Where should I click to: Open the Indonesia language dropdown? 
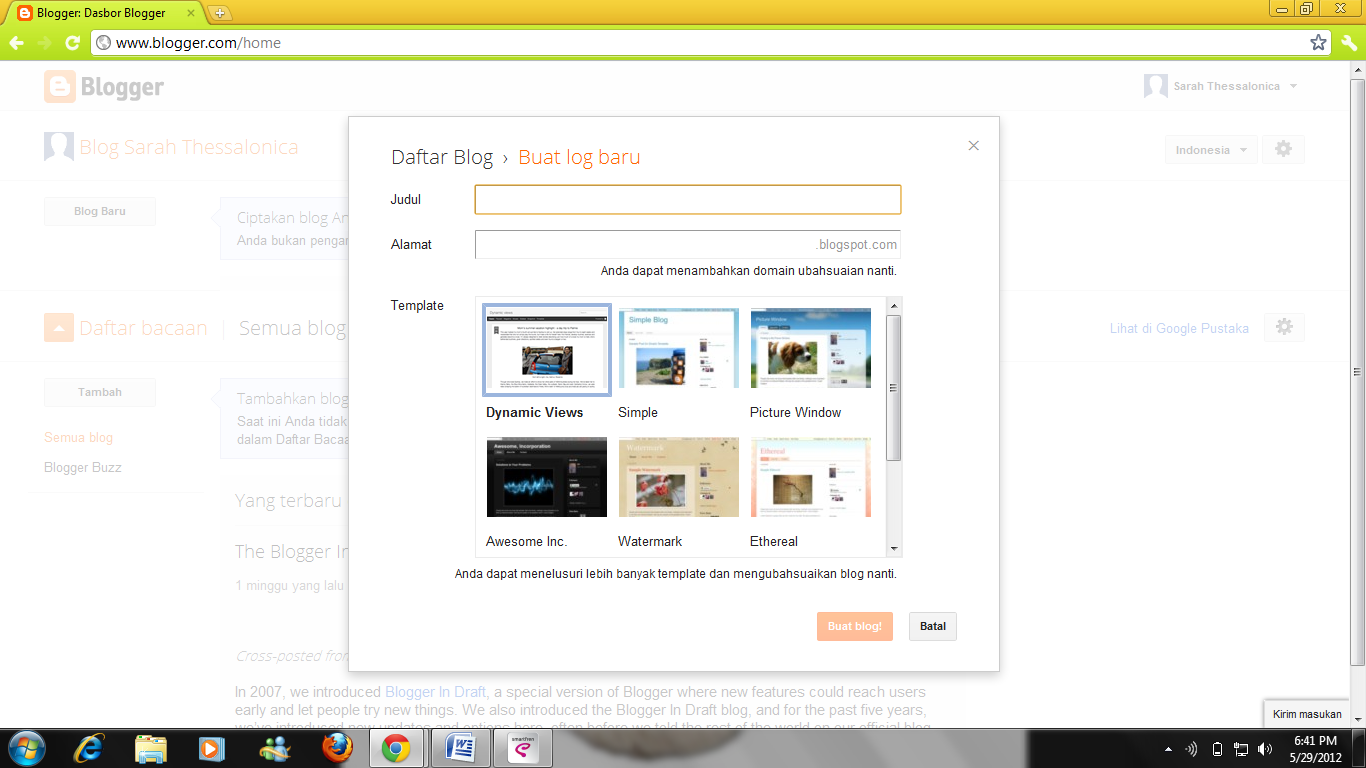pyautogui.click(x=1210, y=150)
